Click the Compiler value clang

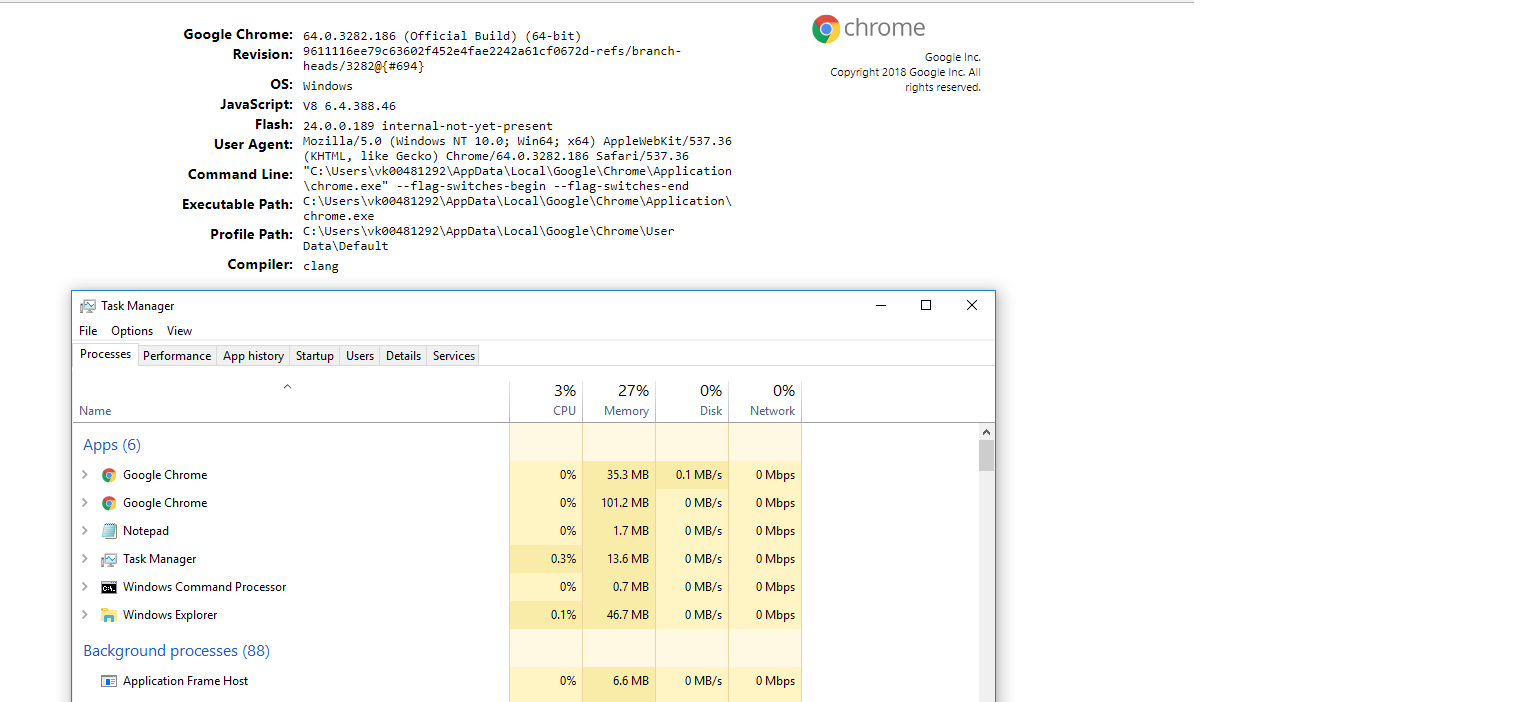click(x=321, y=266)
